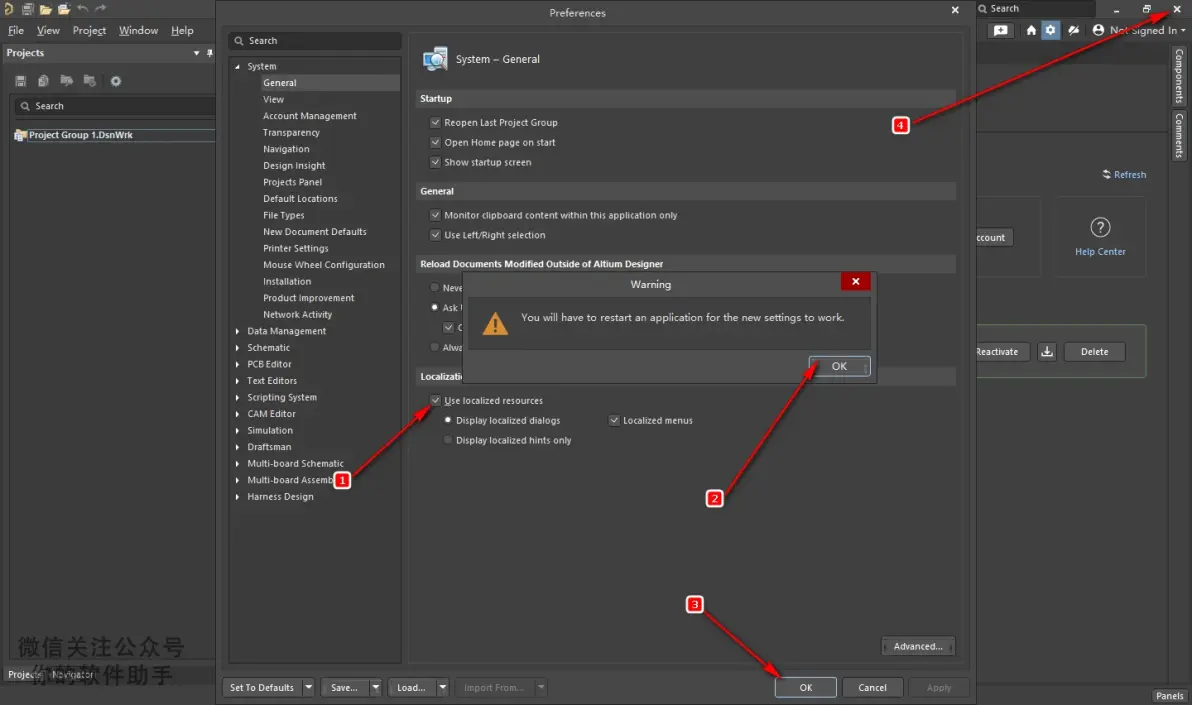Screen dimensions: 1192x705
Task: Select View under System tree
Action: point(274,100)
